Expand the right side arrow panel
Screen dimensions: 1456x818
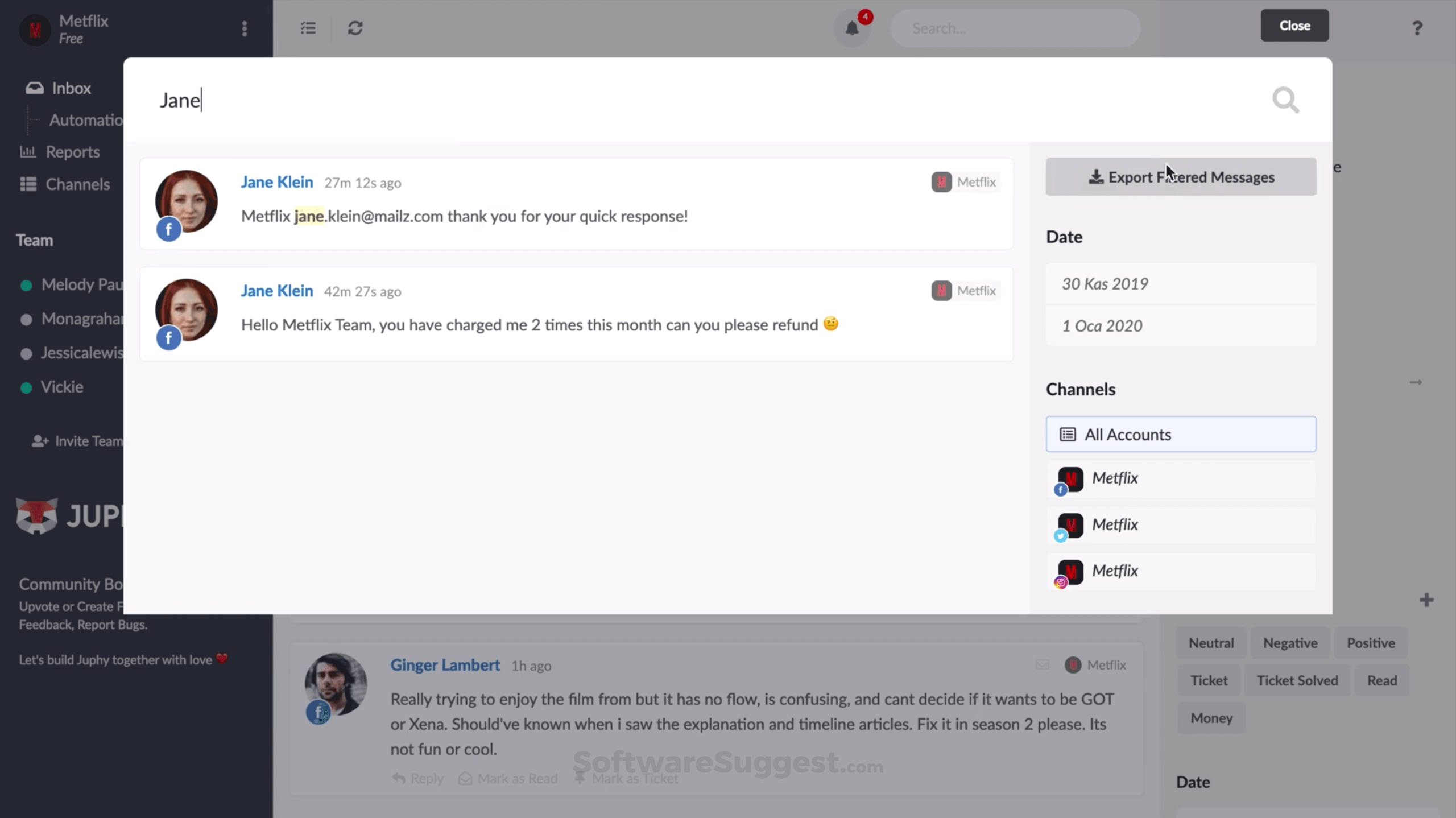(1416, 382)
